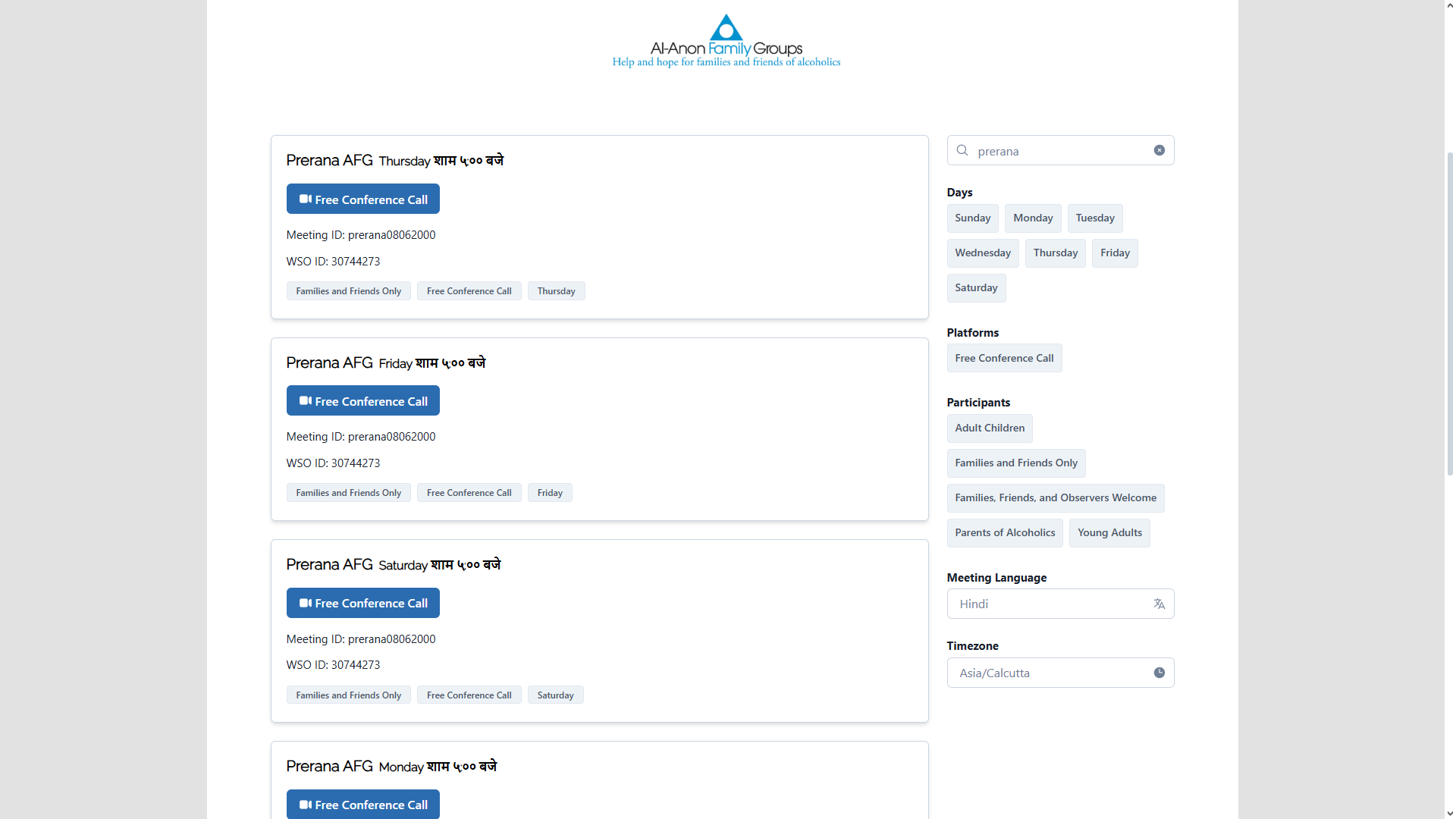
Task: Clear the prerana search text
Action: coord(1159,150)
